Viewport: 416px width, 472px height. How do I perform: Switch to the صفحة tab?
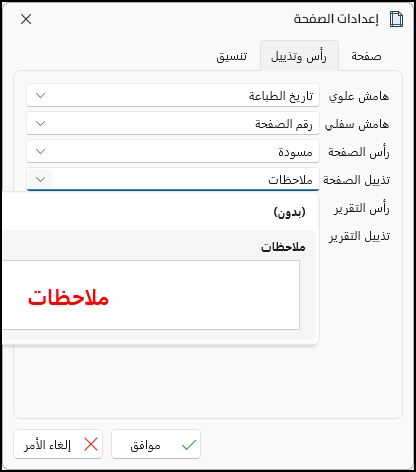coord(366,56)
